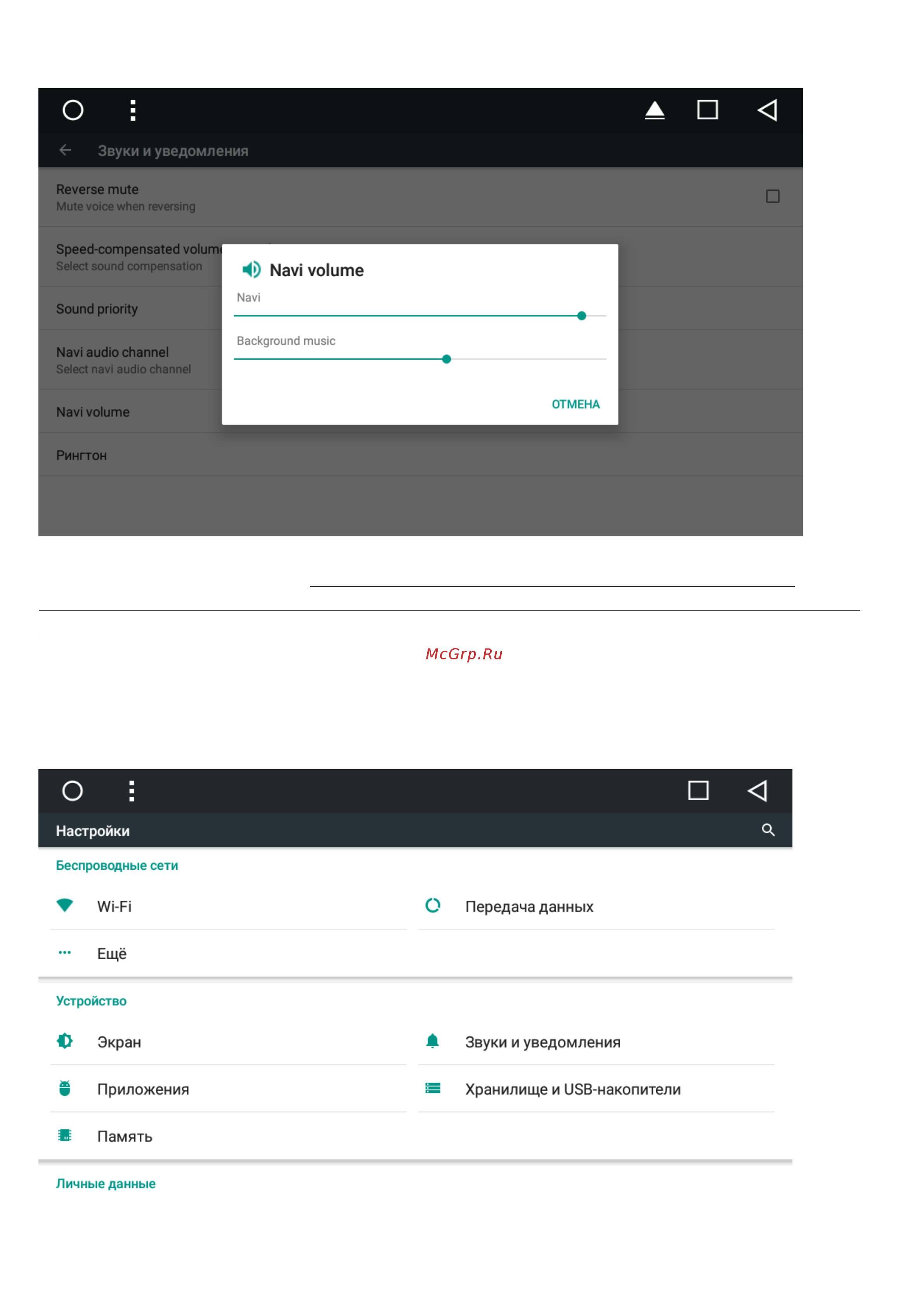The height and width of the screenshot is (1307, 924).
Task: Click the Экран brightness icon
Action: click(65, 1041)
